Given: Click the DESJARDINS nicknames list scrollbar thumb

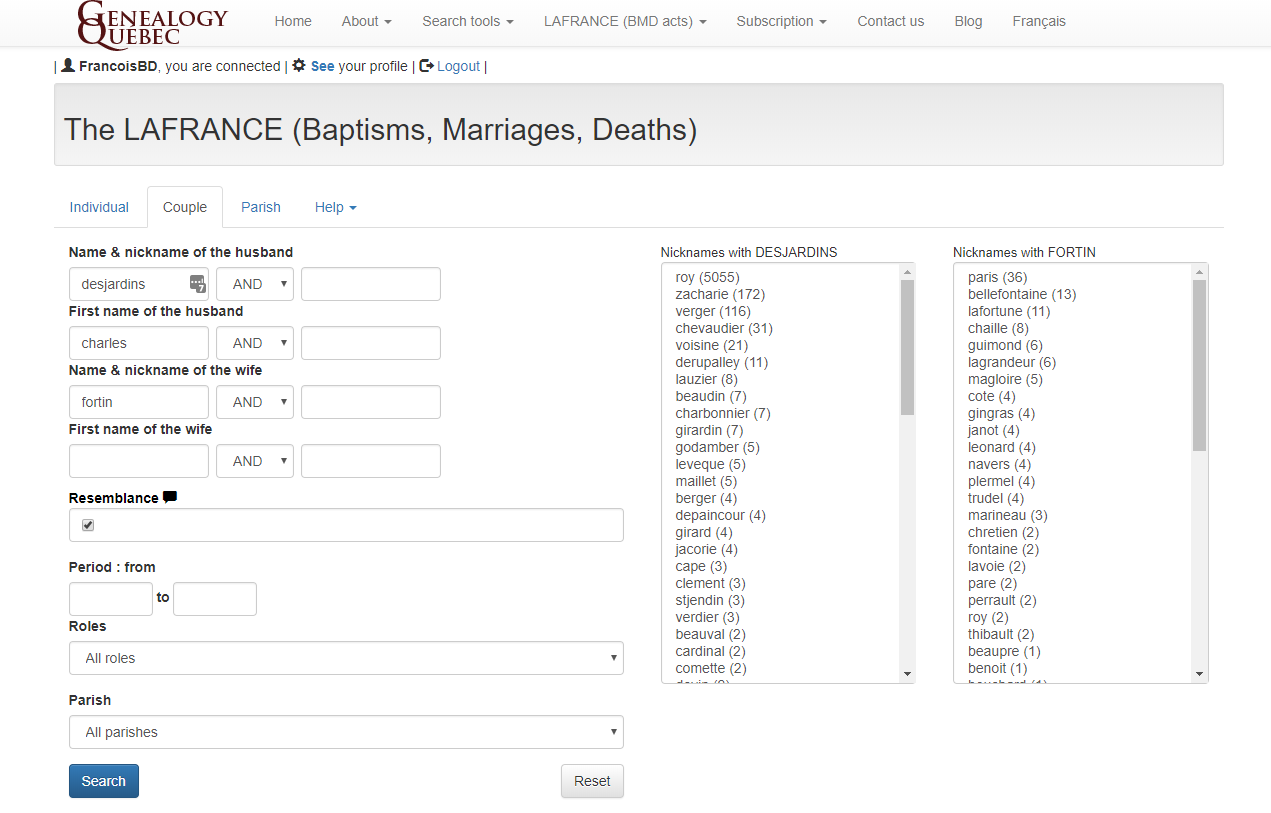Looking at the screenshot, I should pos(907,347).
